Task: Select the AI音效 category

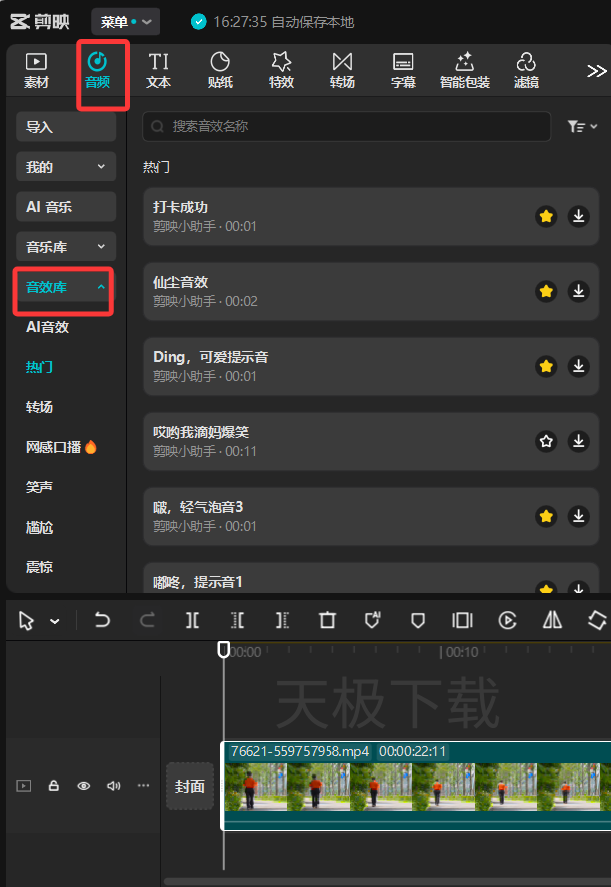Action: tap(48, 327)
